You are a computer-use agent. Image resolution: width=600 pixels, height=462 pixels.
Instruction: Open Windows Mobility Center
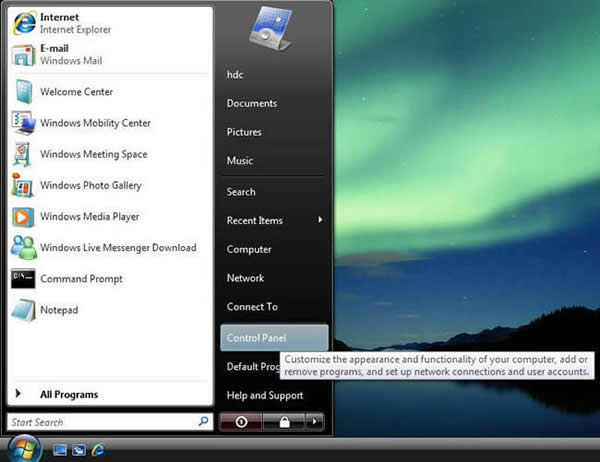pos(95,124)
